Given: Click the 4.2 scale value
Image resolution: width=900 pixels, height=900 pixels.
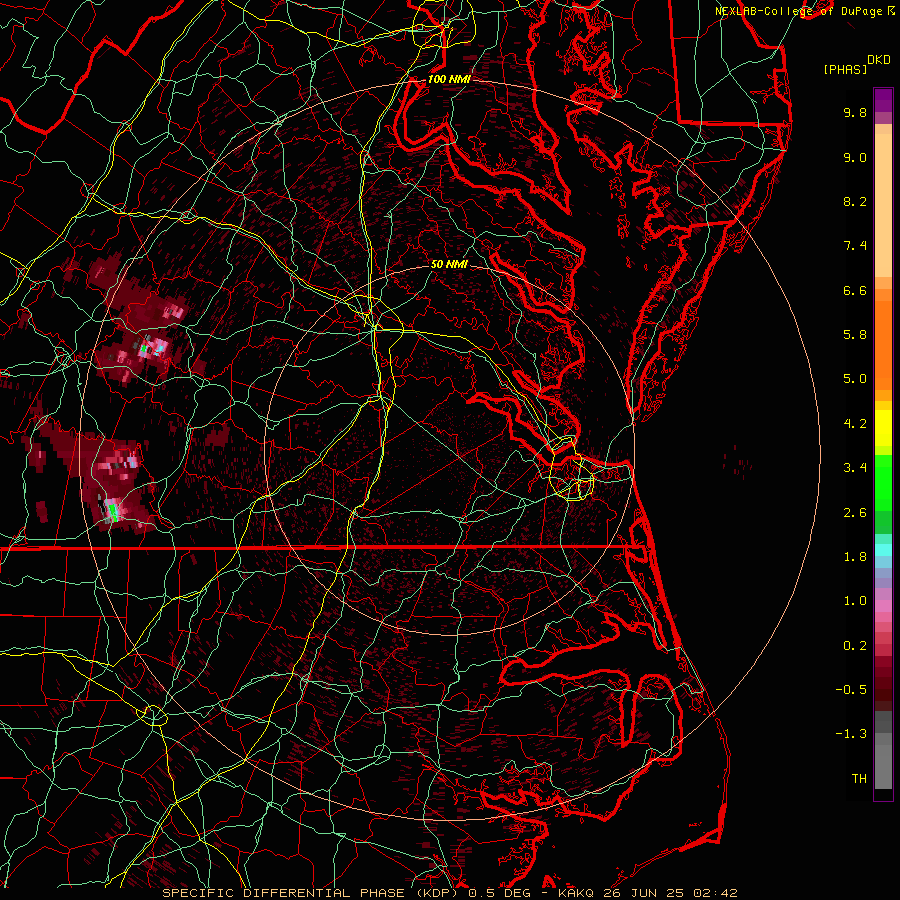Looking at the screenshot, I should [x=855, y=424].
